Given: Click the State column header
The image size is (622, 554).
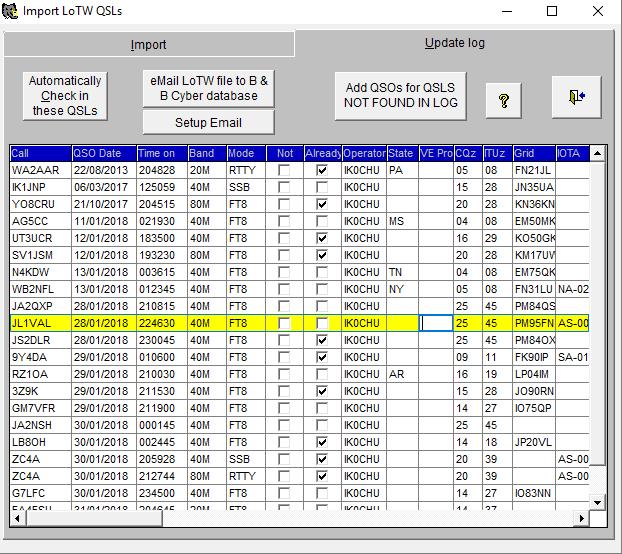Looking at the screenshot, I should click(x=403, y=153).
